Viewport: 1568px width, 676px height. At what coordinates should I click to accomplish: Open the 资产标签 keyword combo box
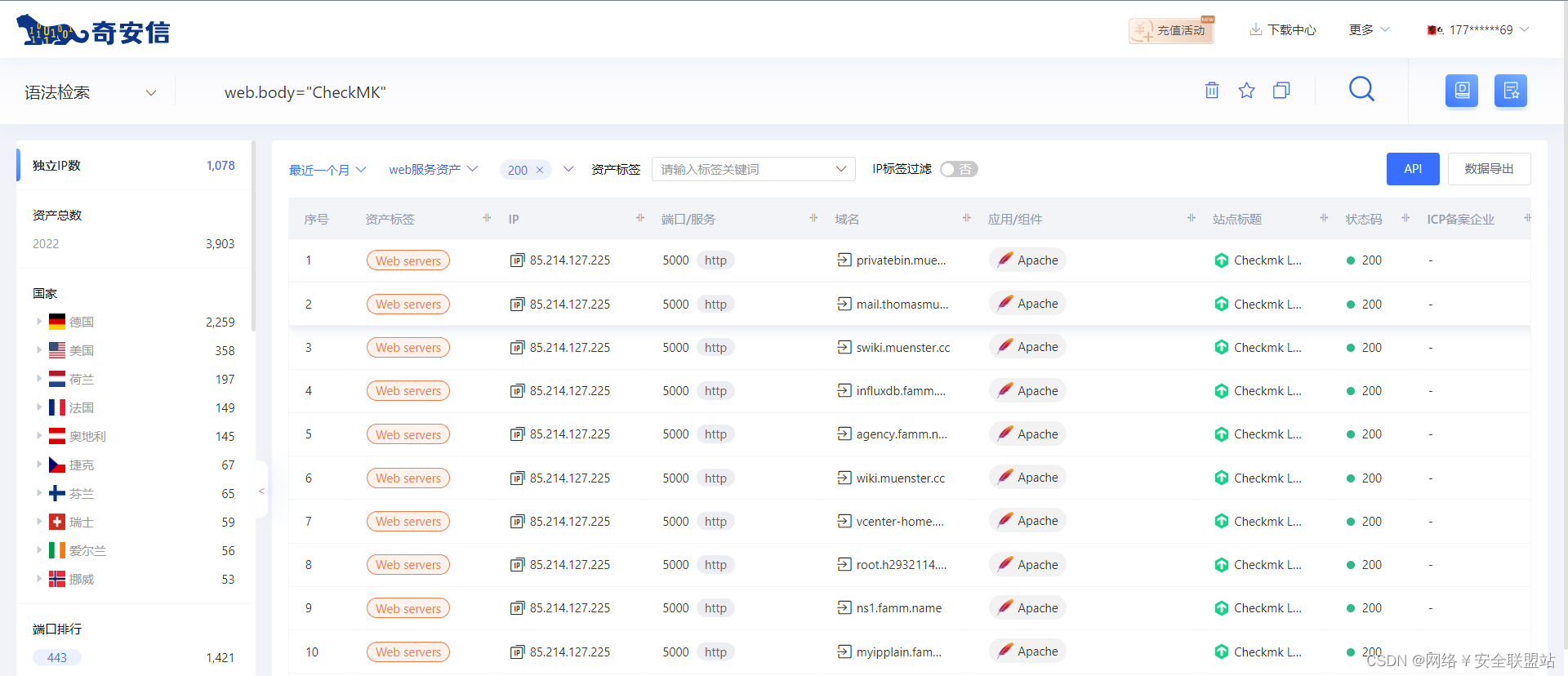click(753, 169)
